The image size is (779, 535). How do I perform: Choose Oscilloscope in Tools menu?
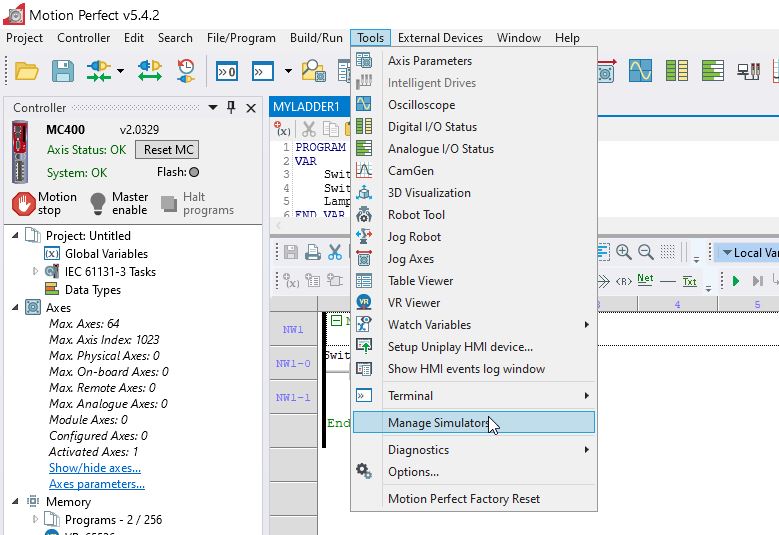pos(474,105)
